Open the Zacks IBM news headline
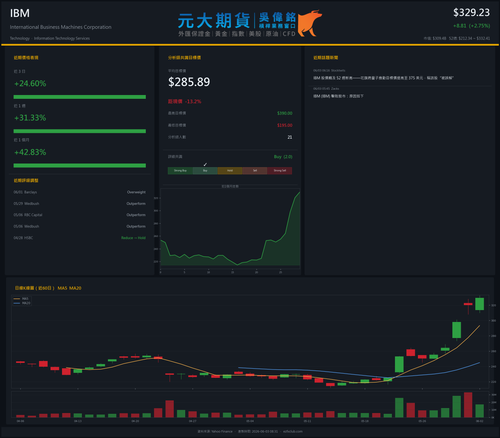Image resolution: width=500 pixels, height=438 pixels. [x=338, y=96]
